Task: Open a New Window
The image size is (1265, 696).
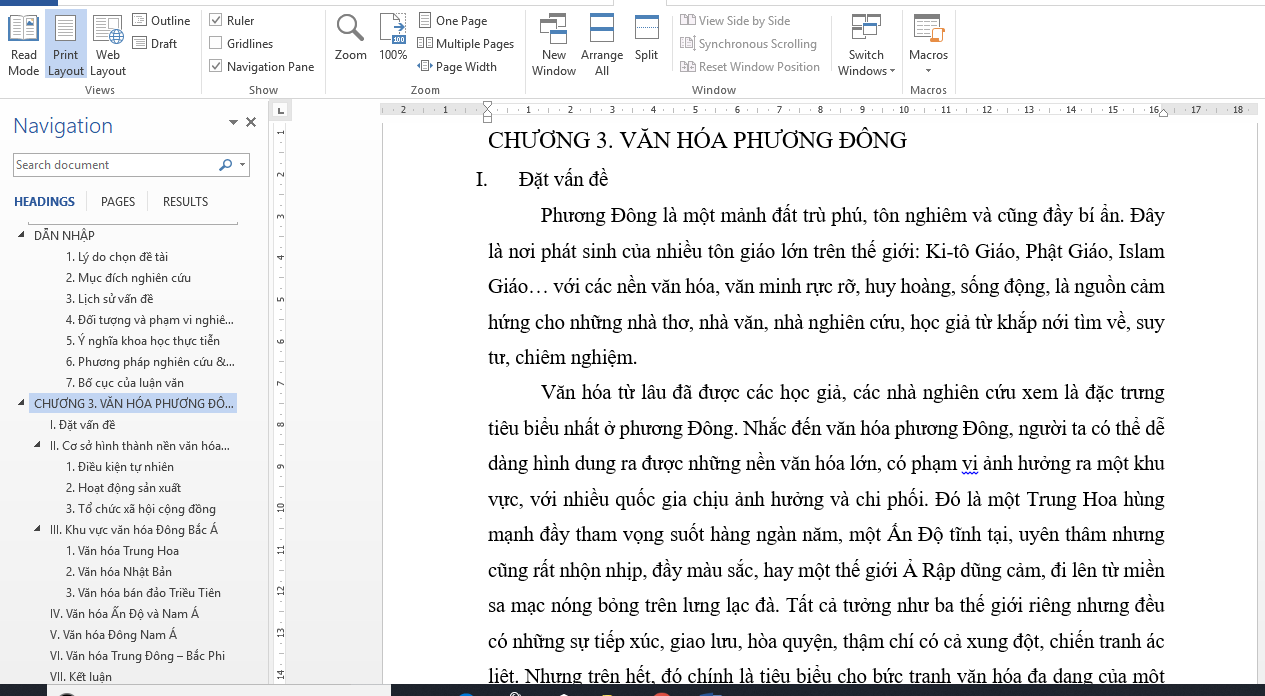Action: pos(554,45)
